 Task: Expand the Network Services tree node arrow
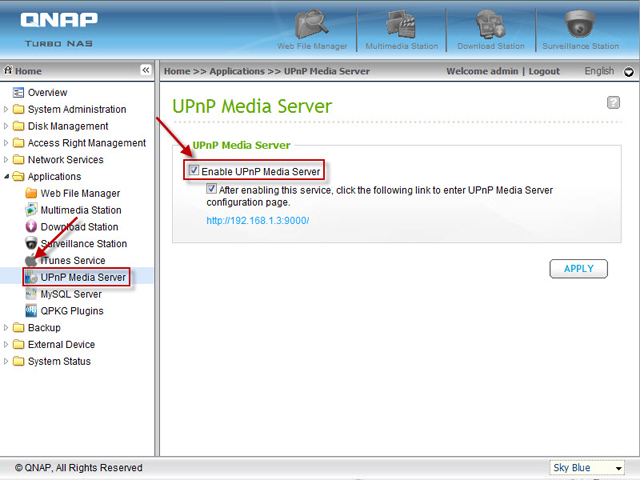pyautogui.click(x=6, y=160)
